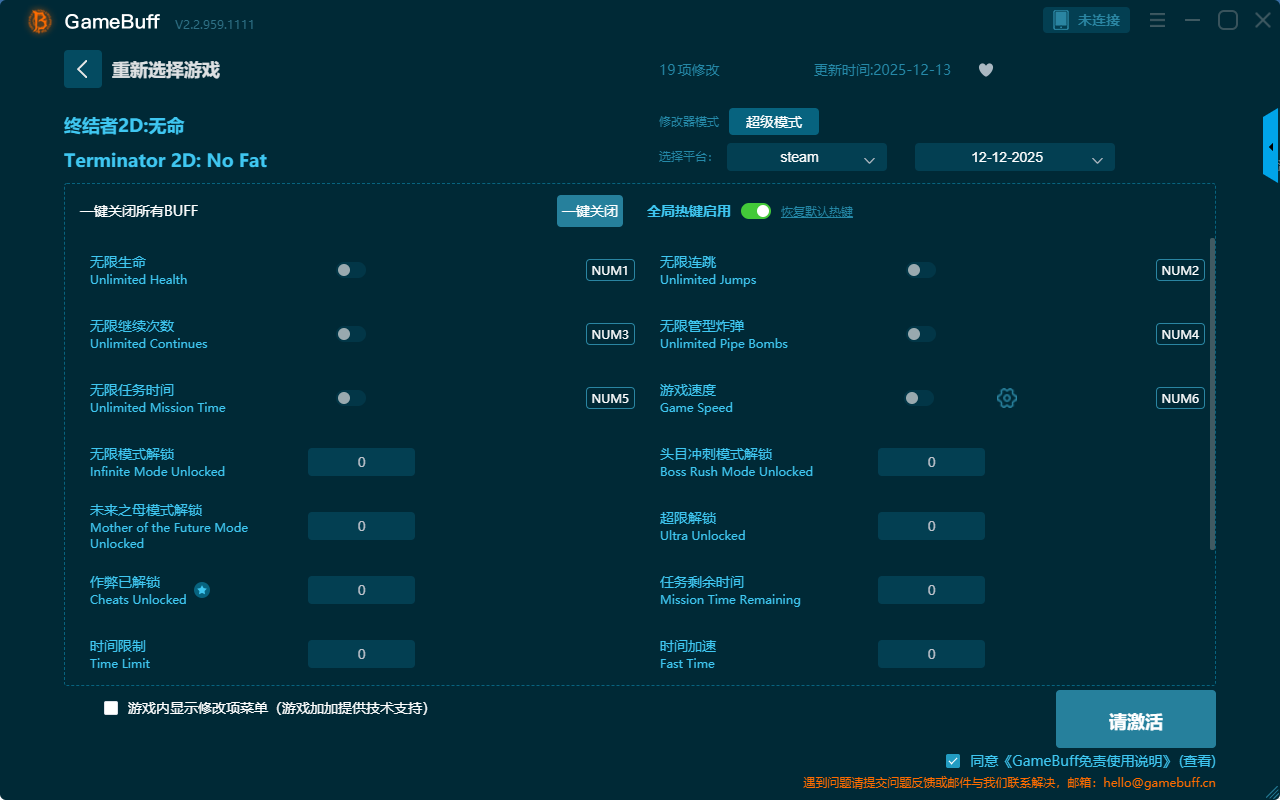Click the back arrow to reselect game
The image size is (1280, 800).
pos(83,69)
